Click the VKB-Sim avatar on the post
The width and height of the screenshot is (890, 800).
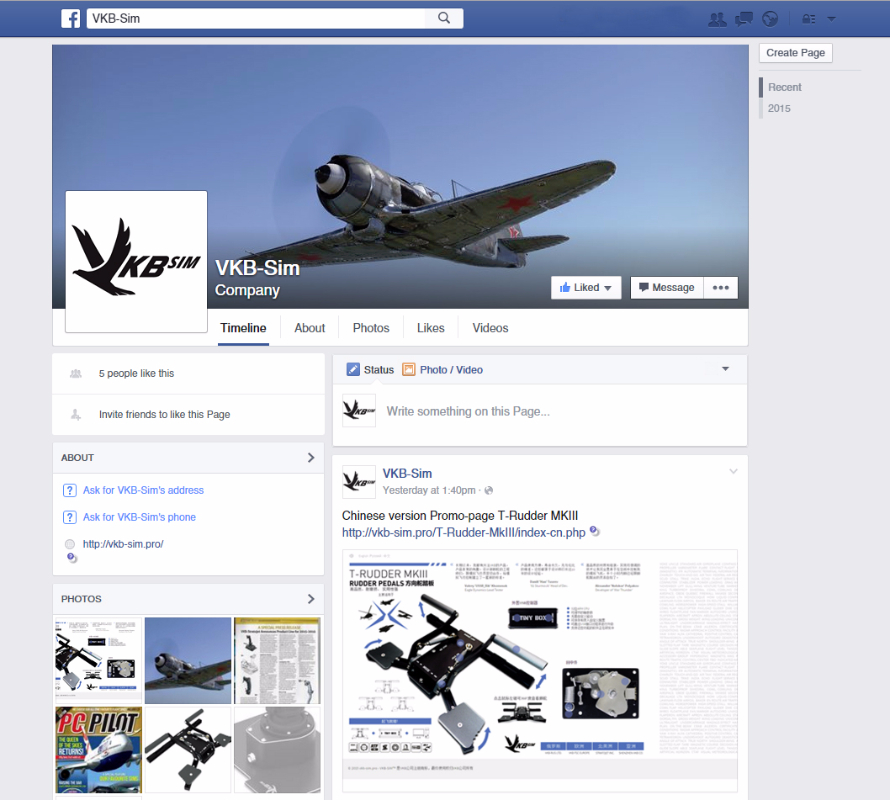point(359,482)
